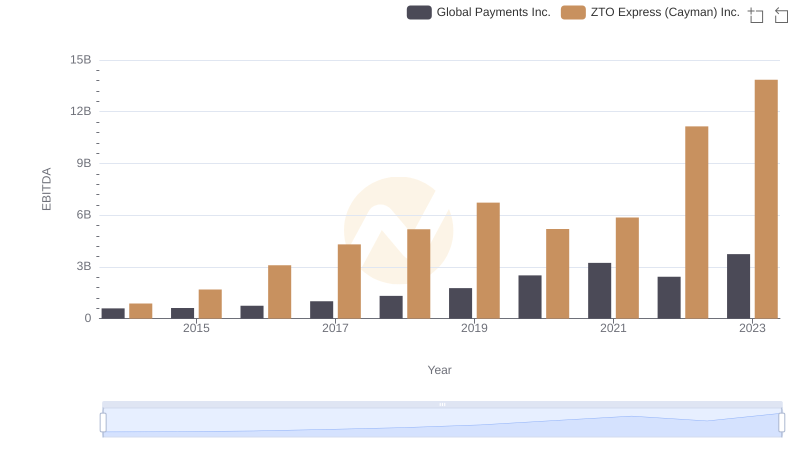Click the ZTO Express 2019 bar
This screenshot has width=800, height=461.
coord(488,261)
